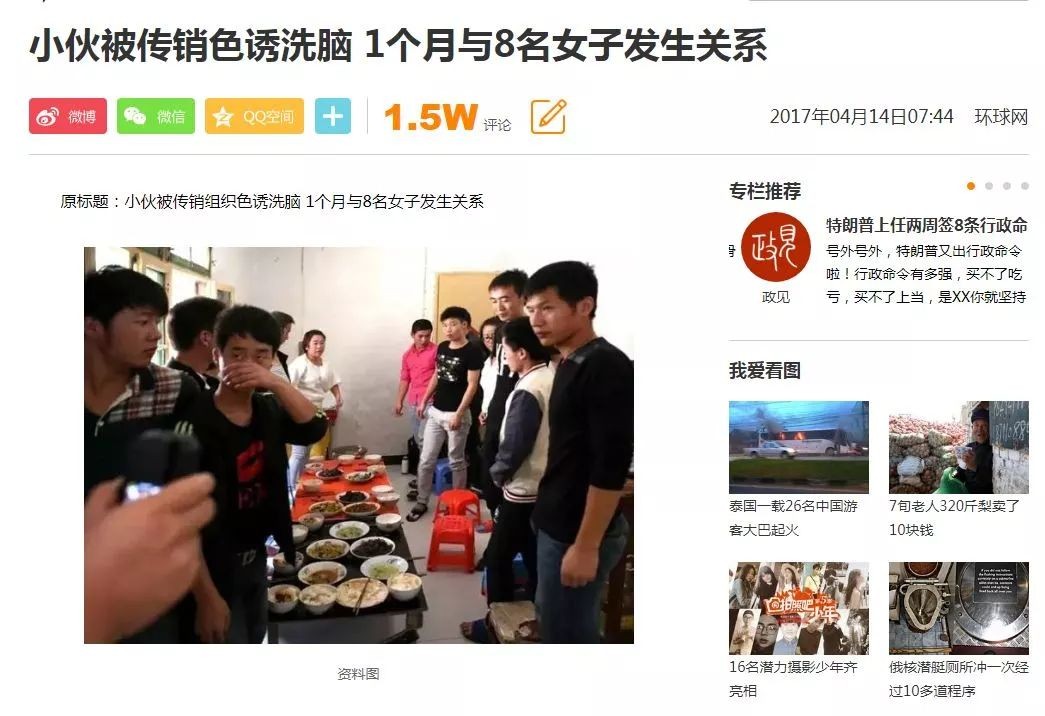Share article to Weibo
Viewport: 1045px width, 716px height.
[67, 116]
